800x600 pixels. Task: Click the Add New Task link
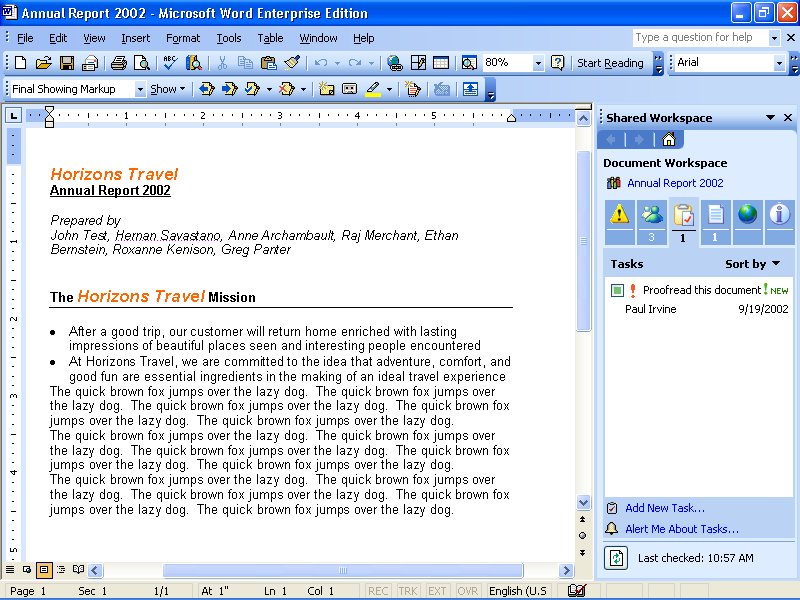click(x=664, y=508)
